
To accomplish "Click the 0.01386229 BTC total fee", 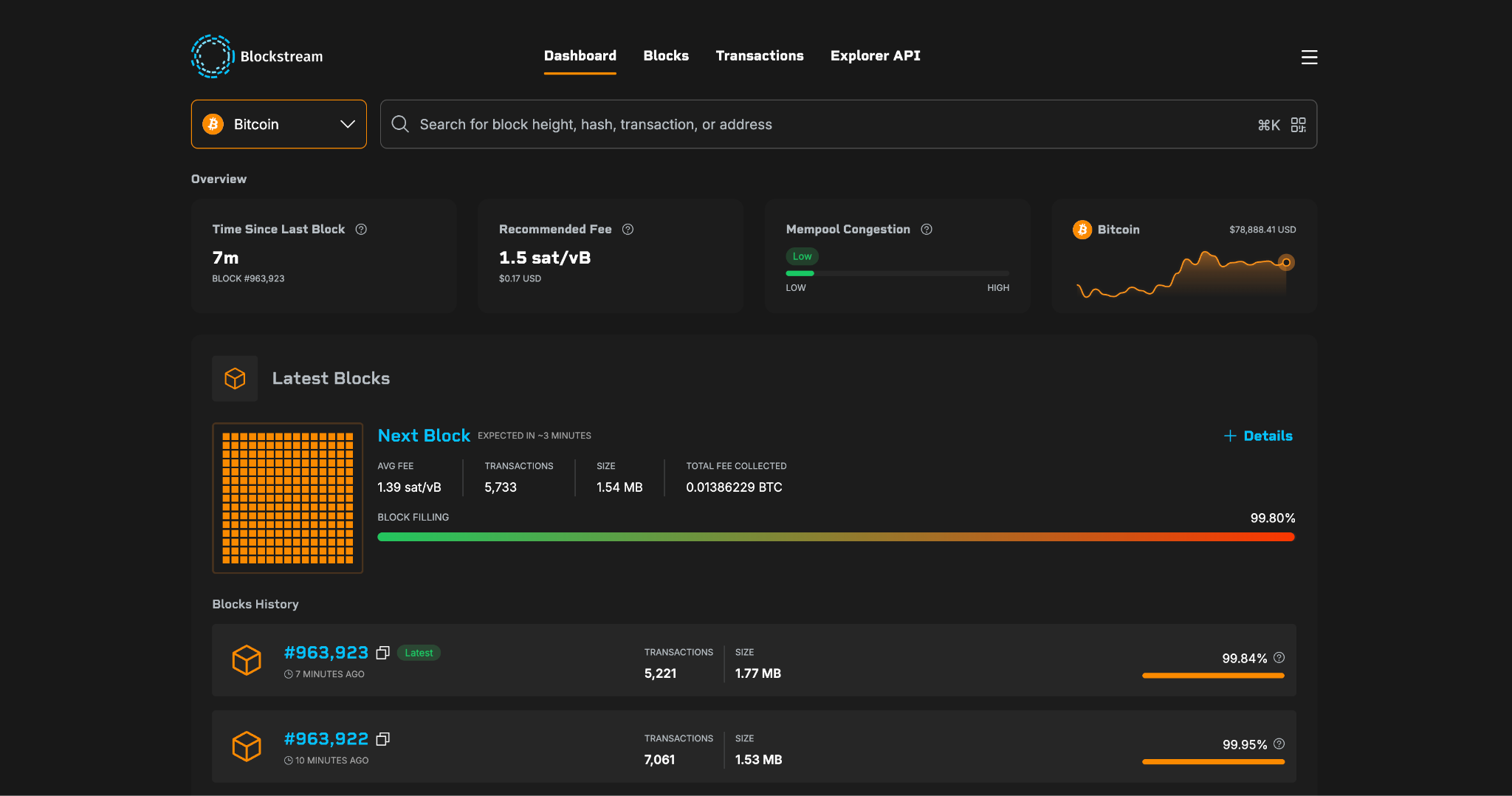I will [734, 487].
